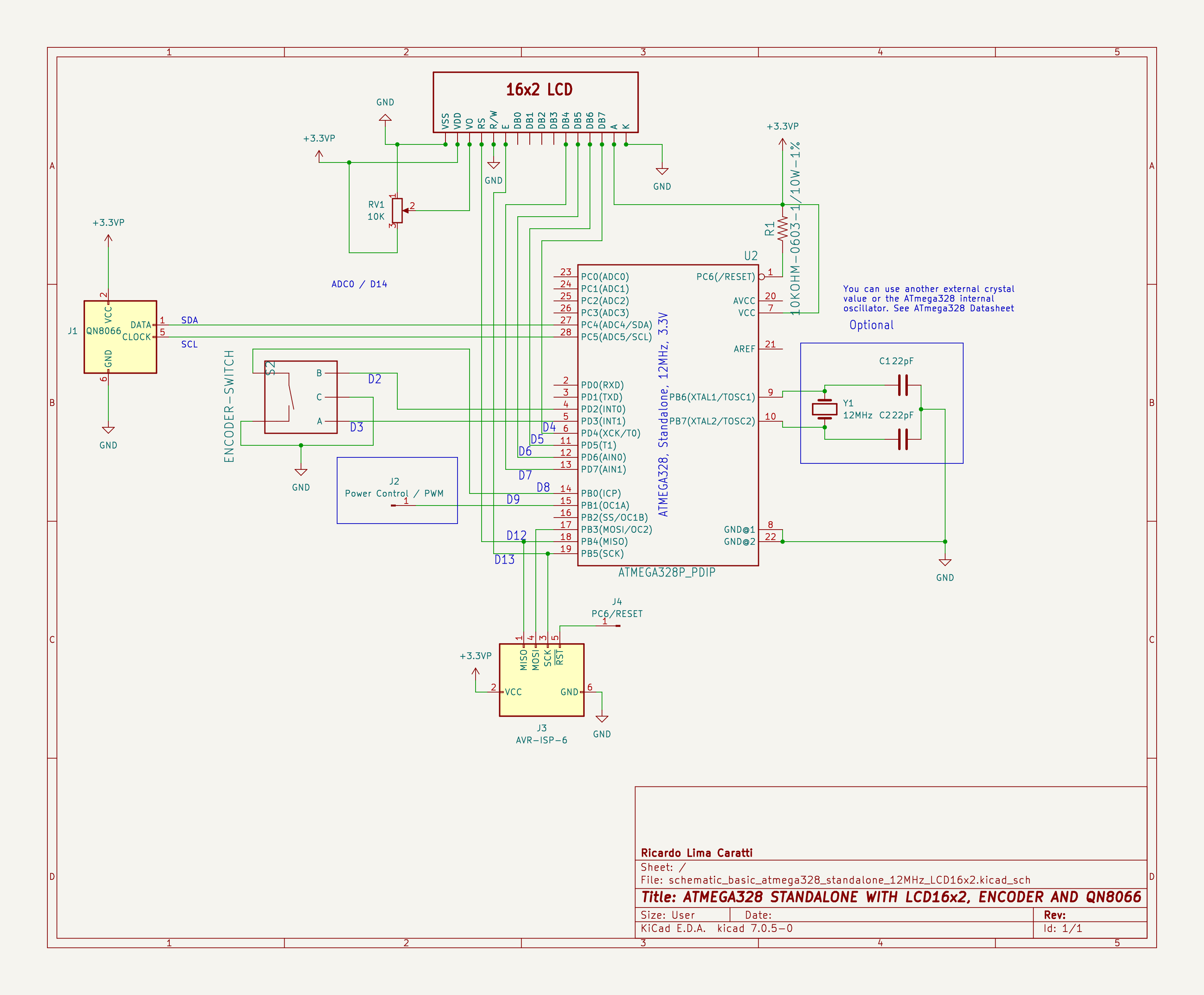Click the schematic title in title block
The image size is (1204, 995).
[891, 897]
